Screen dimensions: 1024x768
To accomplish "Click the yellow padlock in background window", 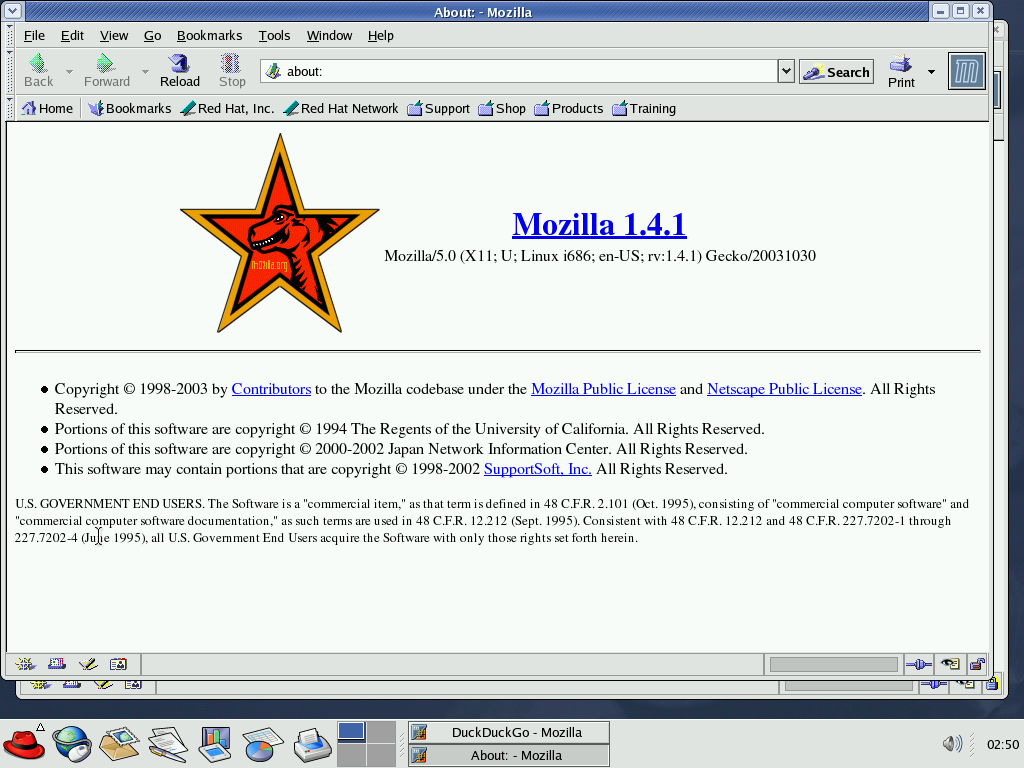I will pos(993,684).
